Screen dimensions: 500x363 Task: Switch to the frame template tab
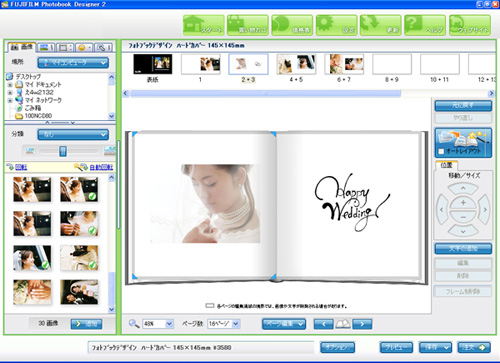(65, 48)
